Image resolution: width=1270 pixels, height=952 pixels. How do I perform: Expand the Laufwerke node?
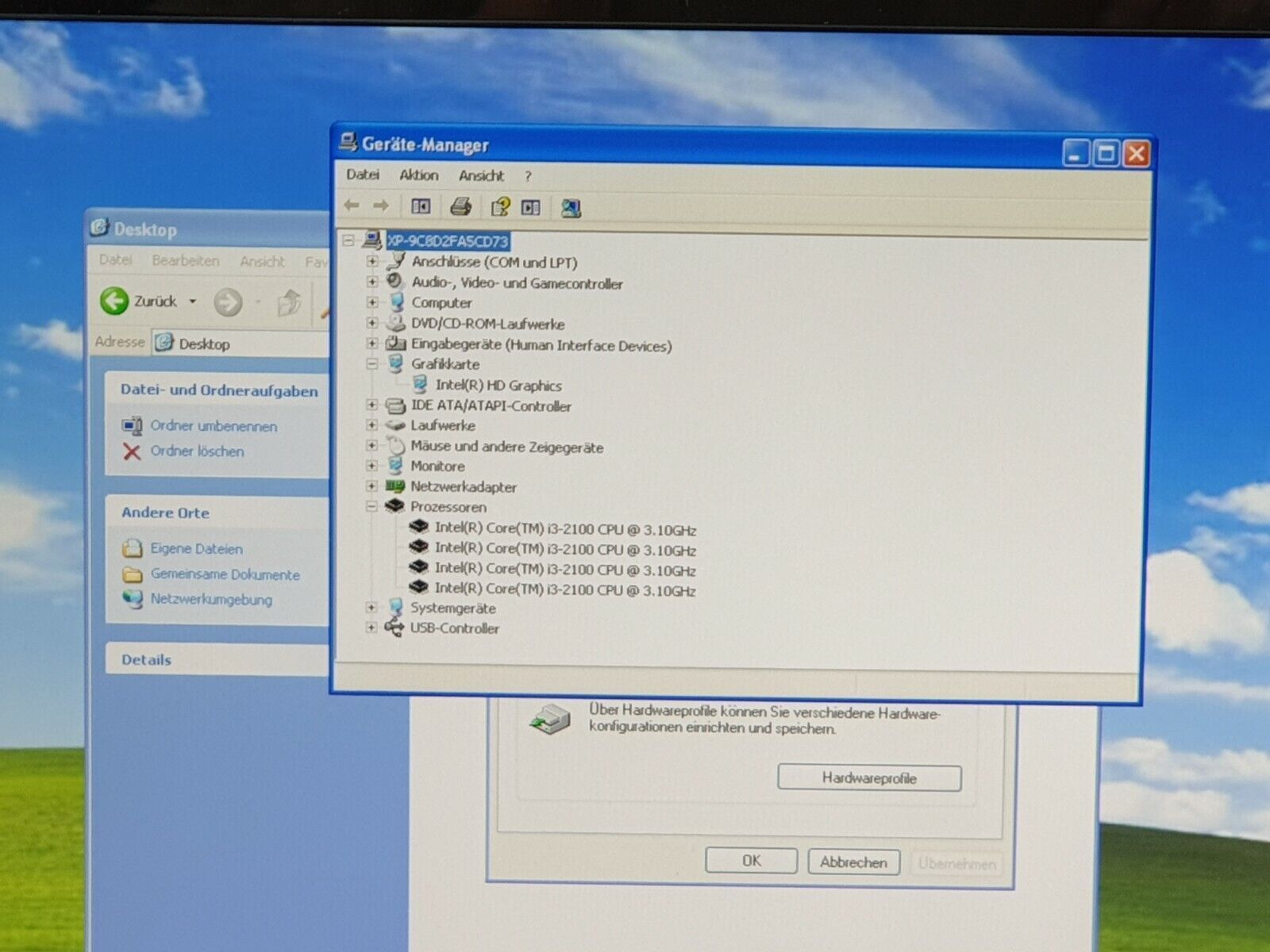click(371, 425)
